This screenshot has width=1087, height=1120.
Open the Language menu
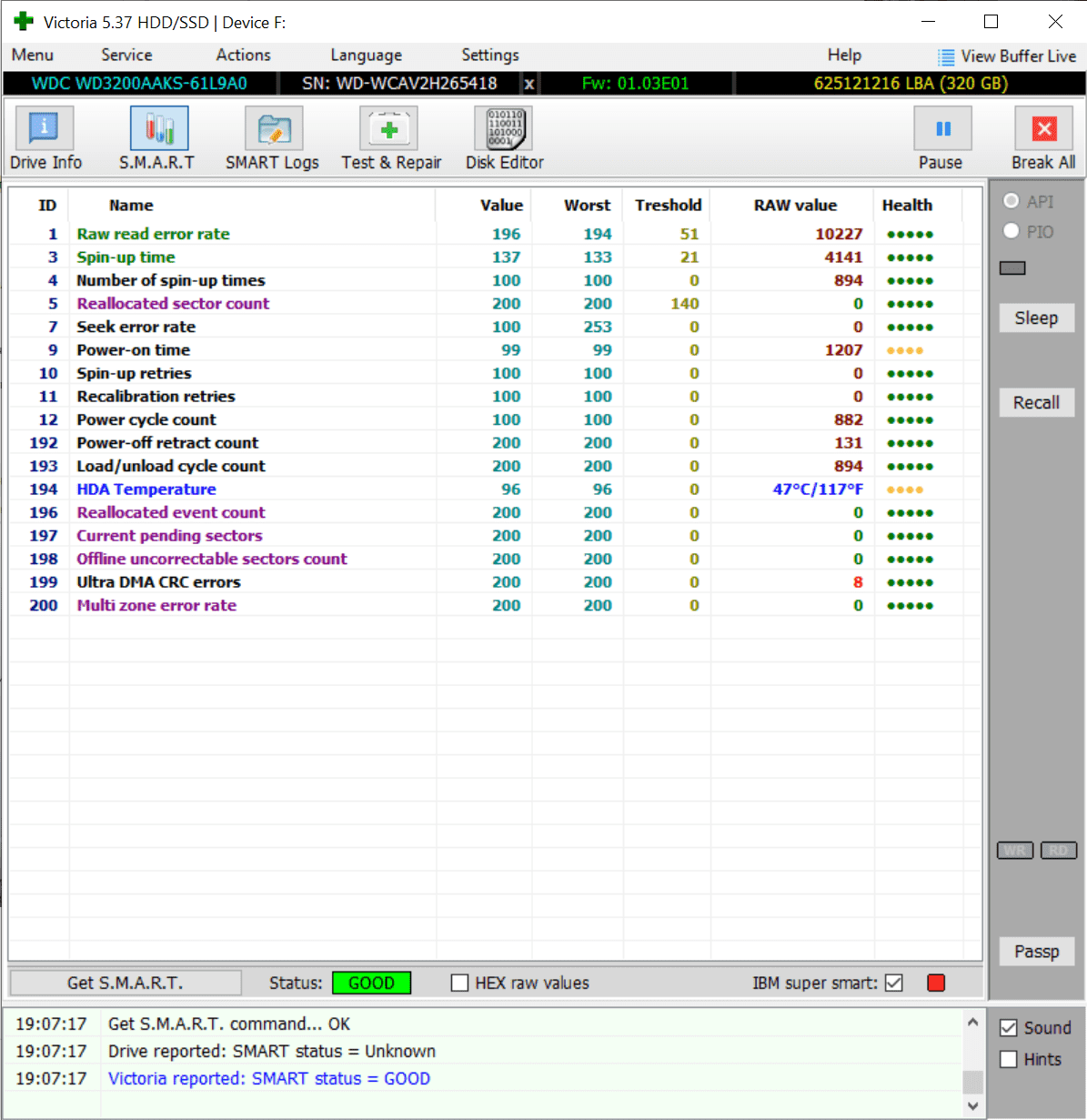click(366, 55)
